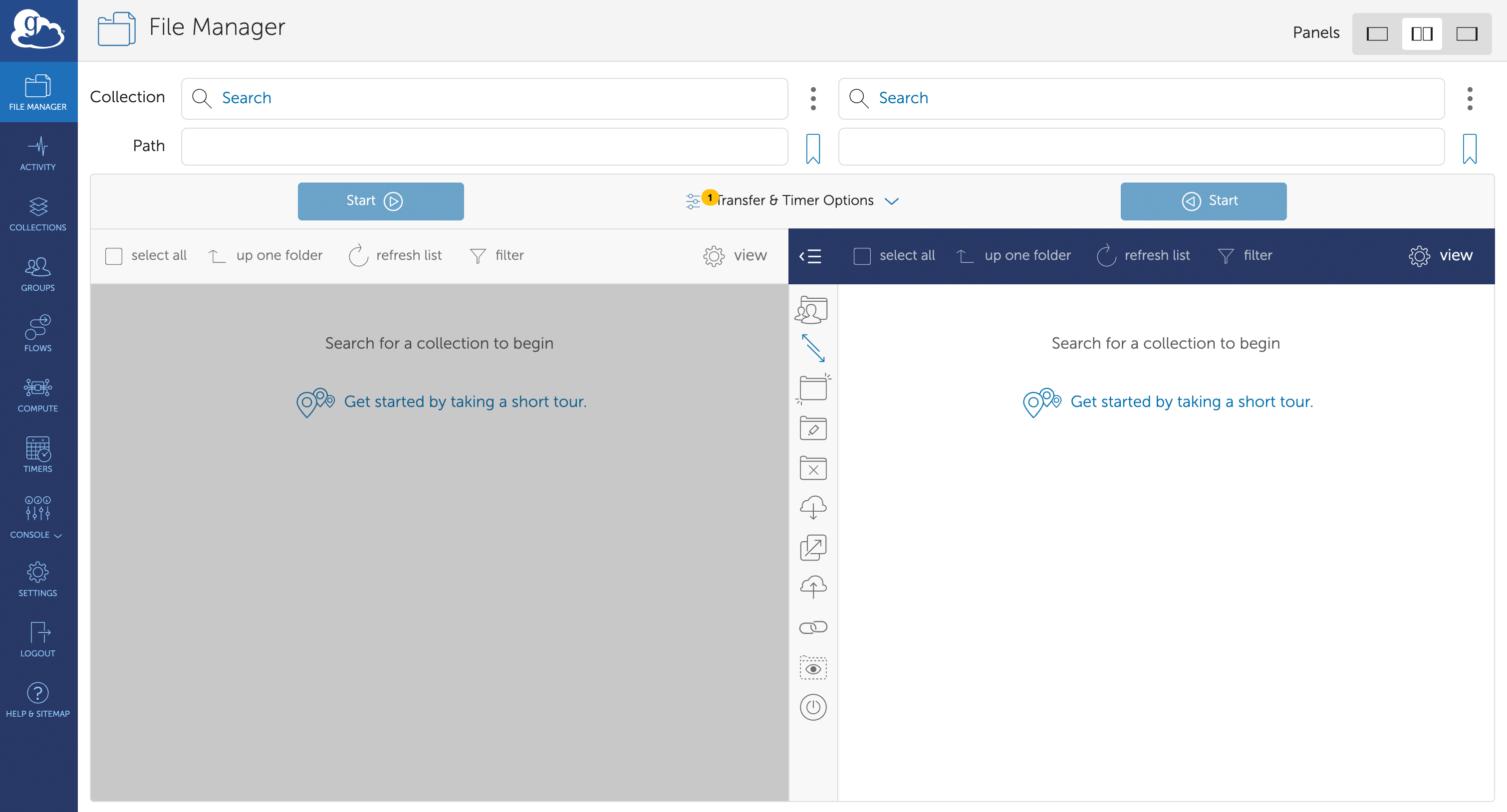Click the Download cloud icon
1507x812 pixels.
click(813, 507)
